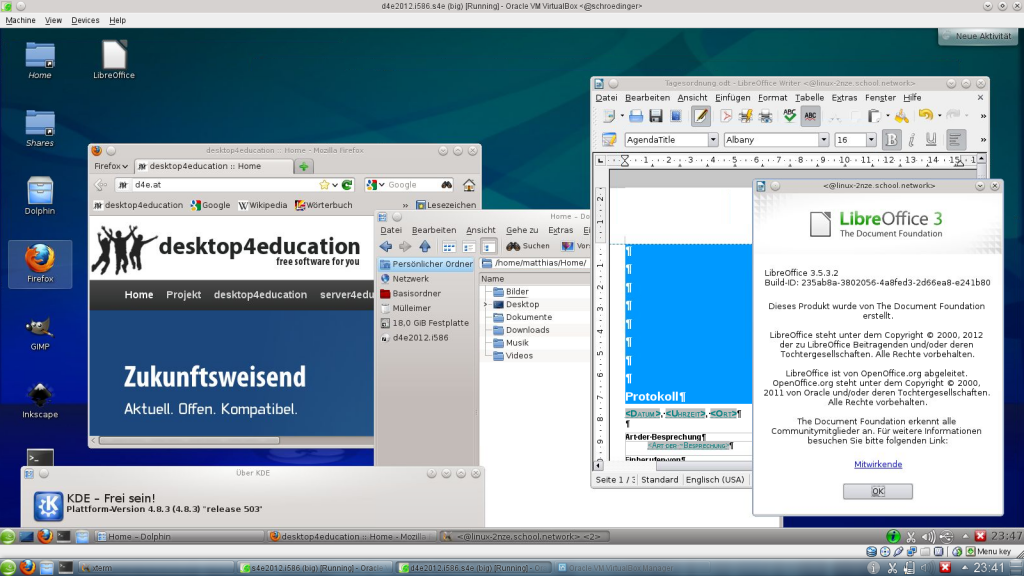This screenshot has height=576, width=1024.
Task: Open the Albany font name dropdown
Action: 824,140
